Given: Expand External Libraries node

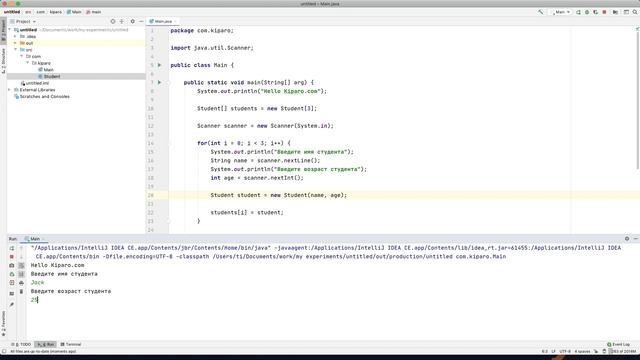Looking at the screenshot, I should (x=10, y=90).
